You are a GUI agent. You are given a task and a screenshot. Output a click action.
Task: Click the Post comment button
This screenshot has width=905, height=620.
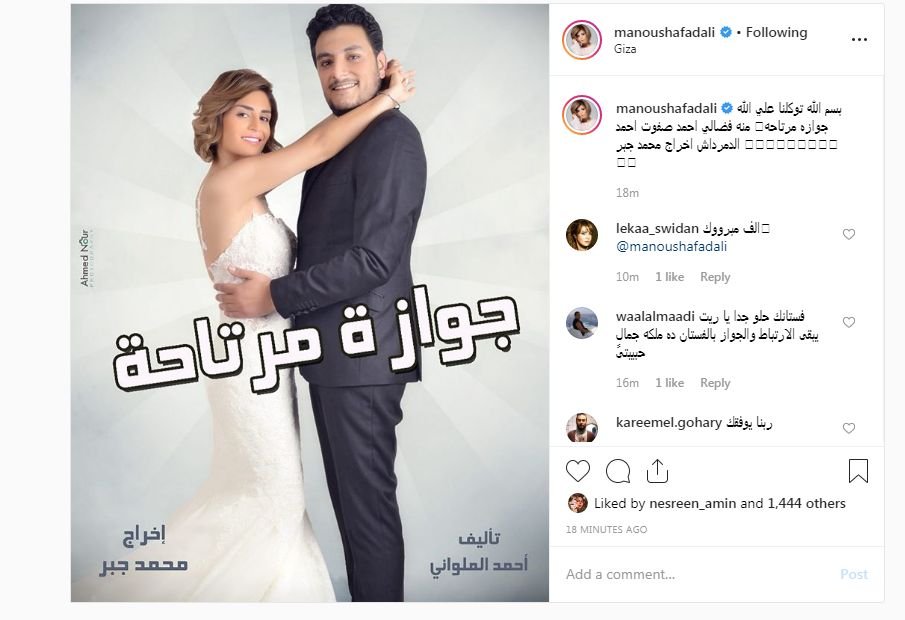[x=854, y=574]
